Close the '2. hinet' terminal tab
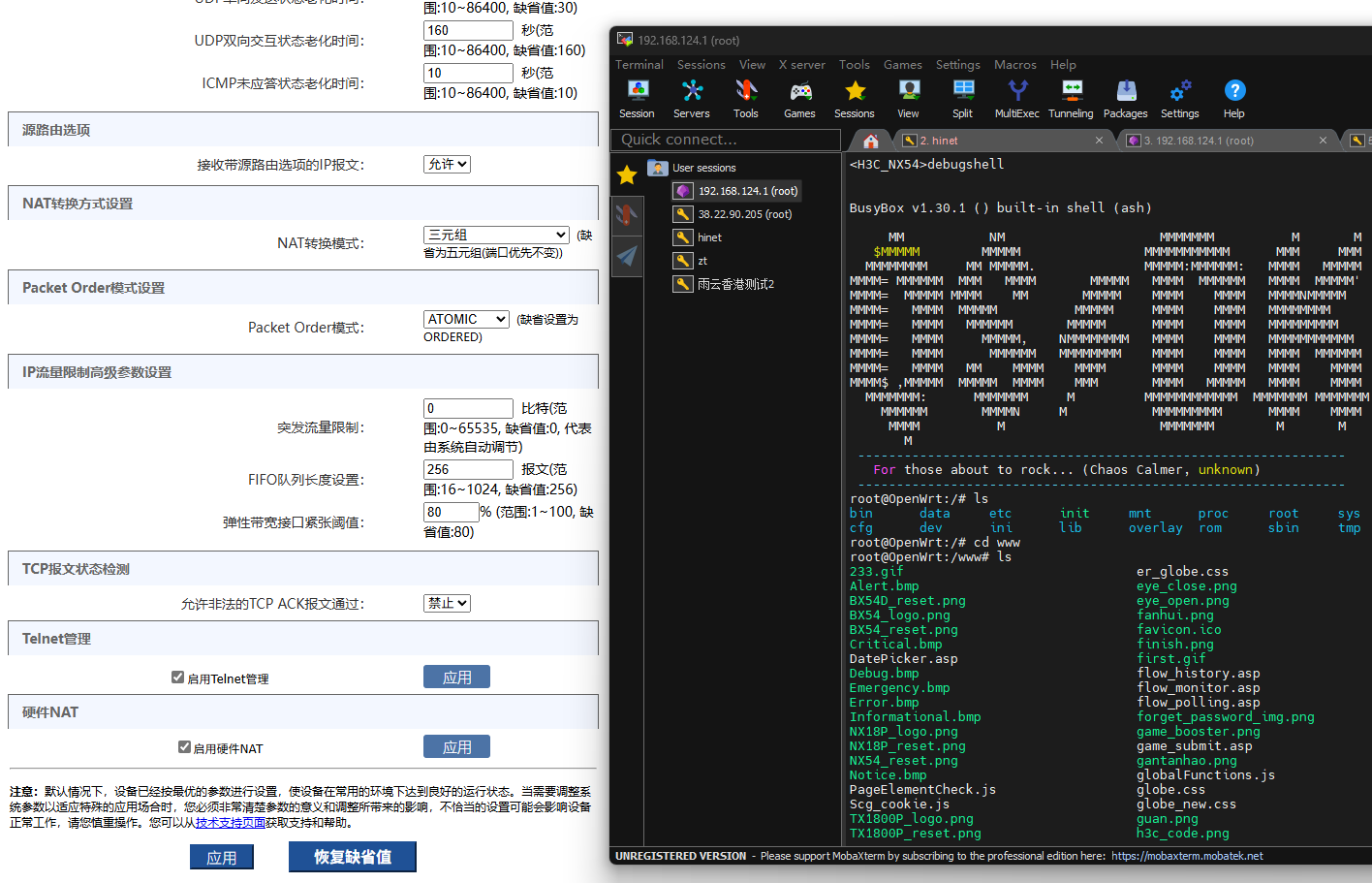Image resolution: width=1372 pixels, height=883 pixels. [x=1099, y=141]
